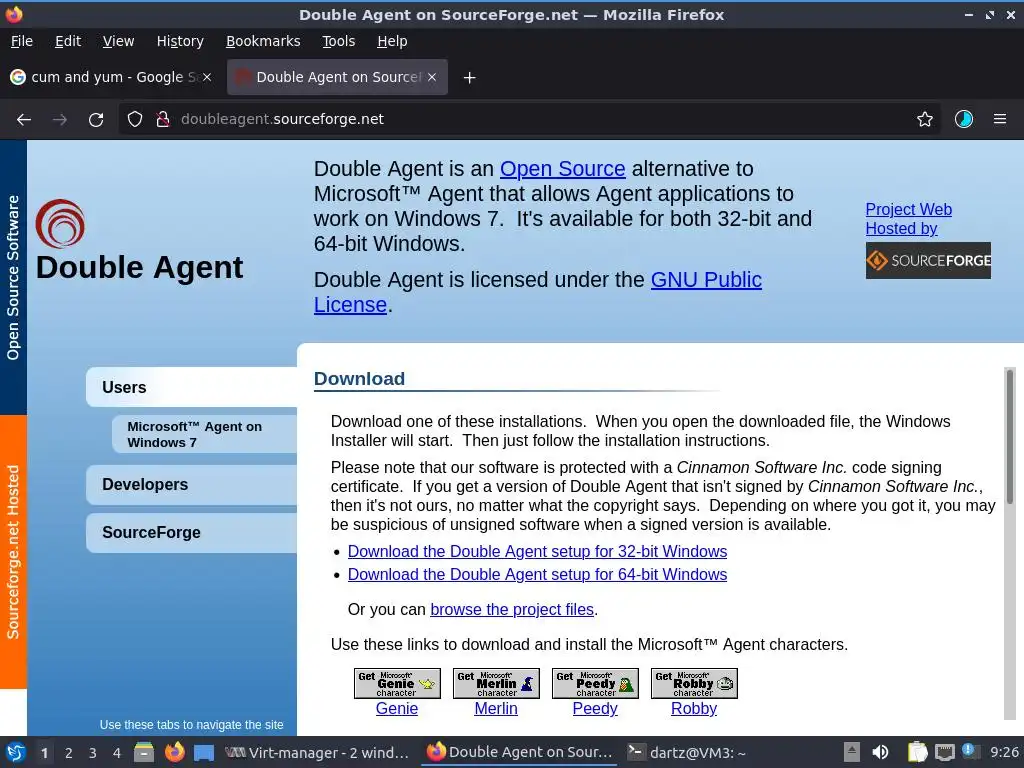Click the Robby text link

[694, 709]
